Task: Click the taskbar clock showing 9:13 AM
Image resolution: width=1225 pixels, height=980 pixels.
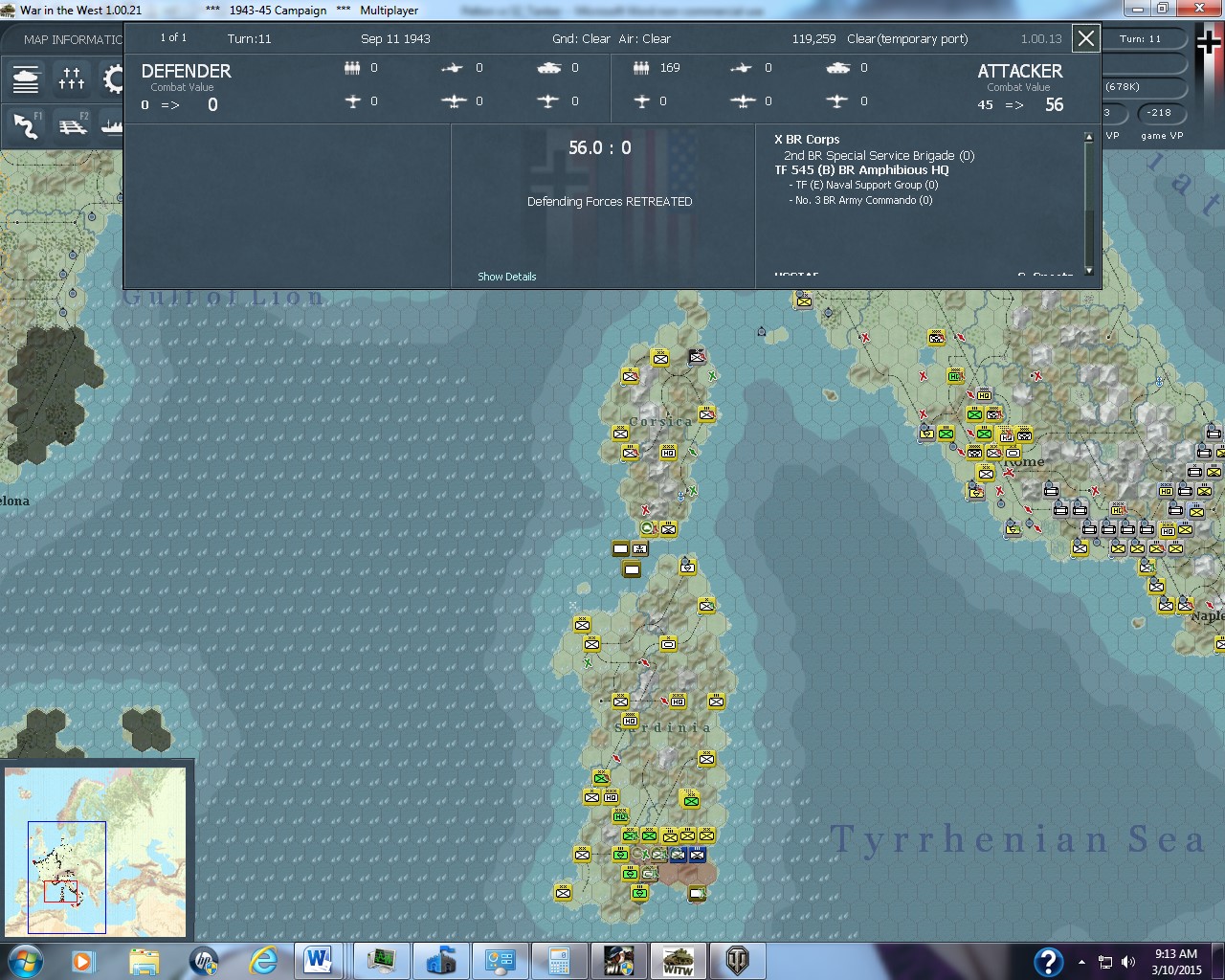Action: click(x=1176, y=962)
